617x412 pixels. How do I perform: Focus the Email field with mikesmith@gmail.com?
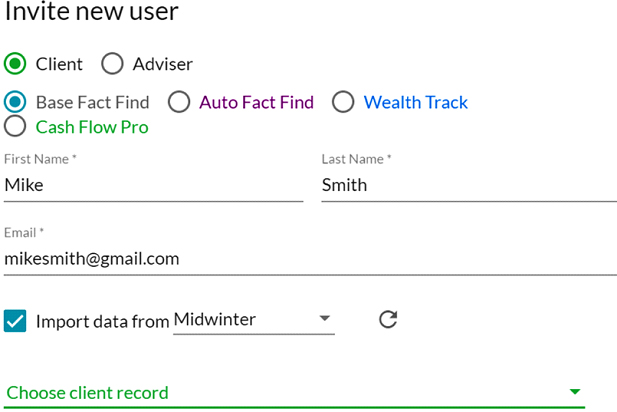coord(310,258)
